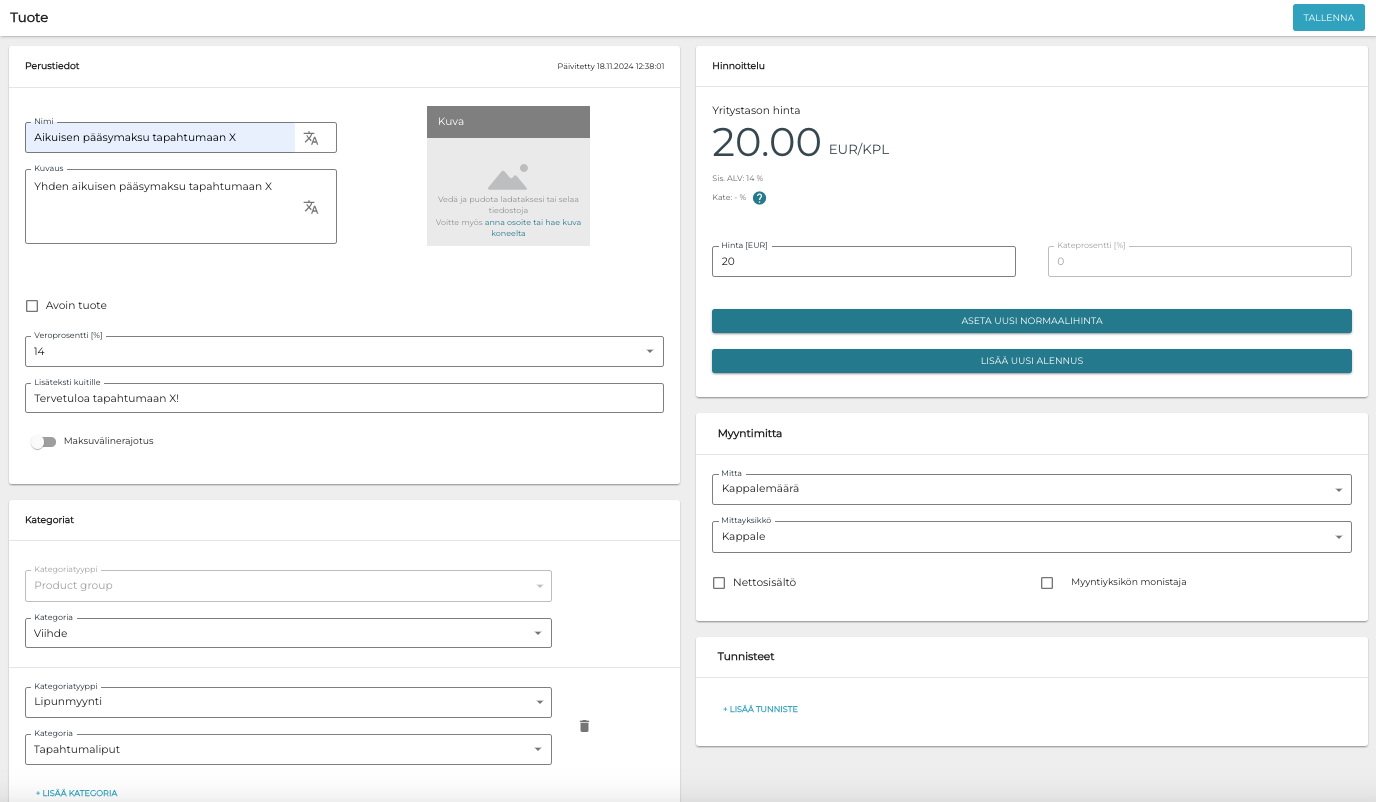Click the translate icon in the Nimi field
The height and width of the screenshot is (802, 1376).
[311, 138]
